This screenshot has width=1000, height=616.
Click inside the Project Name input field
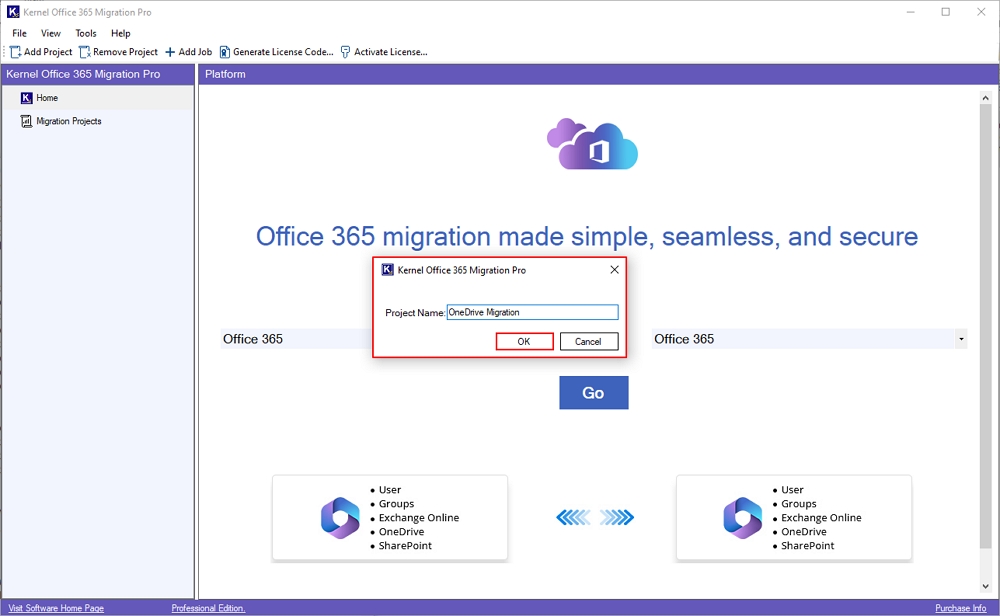tap(533, 311)
